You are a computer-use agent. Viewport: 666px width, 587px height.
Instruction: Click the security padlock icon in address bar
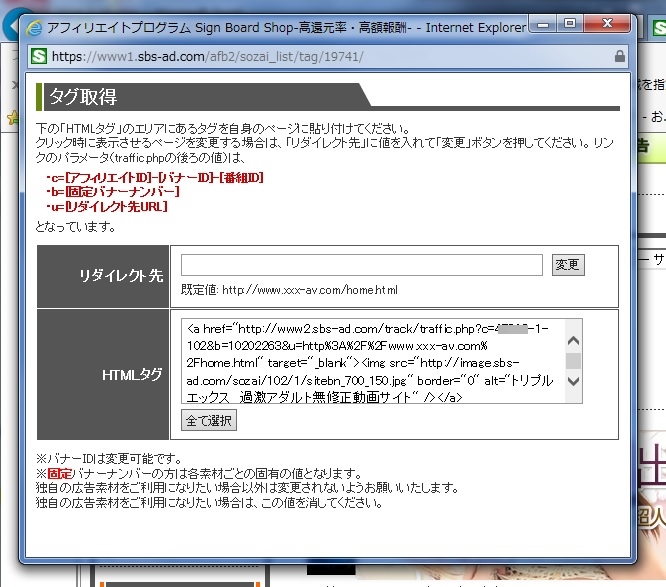click(620, 56)
